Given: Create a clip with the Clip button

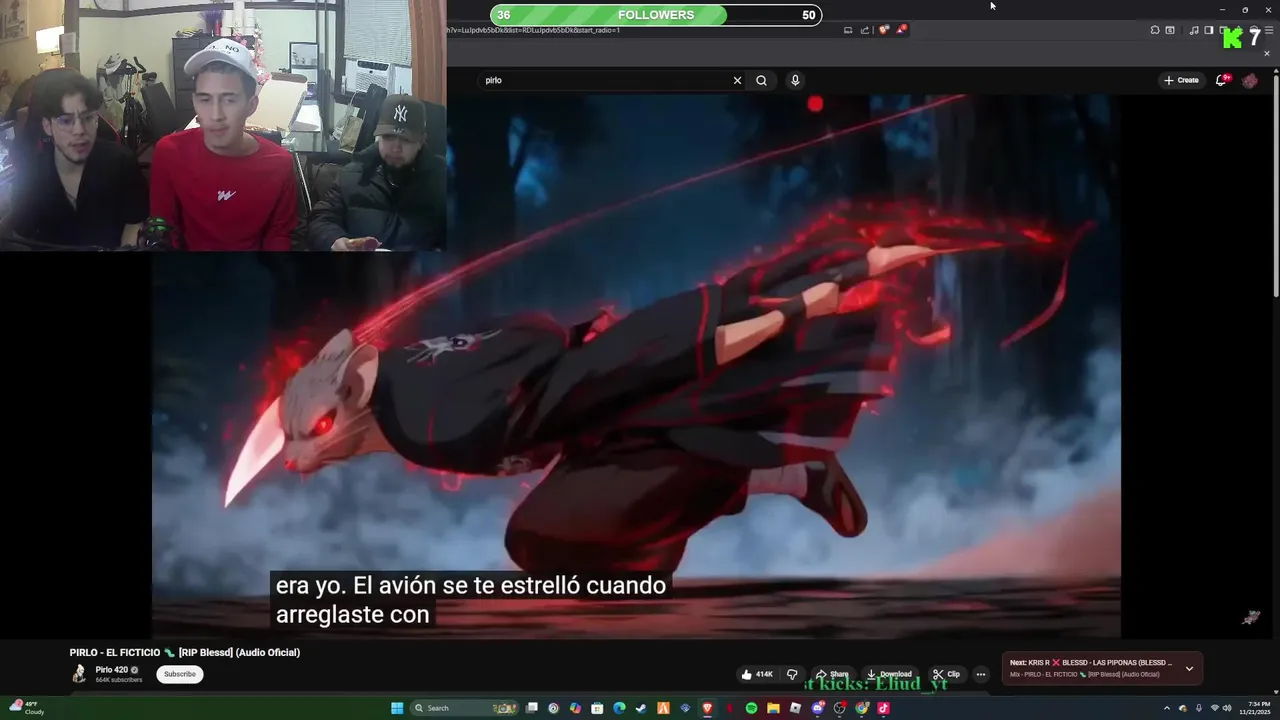Looking at the screenshot, I should (x=946, y=674).
